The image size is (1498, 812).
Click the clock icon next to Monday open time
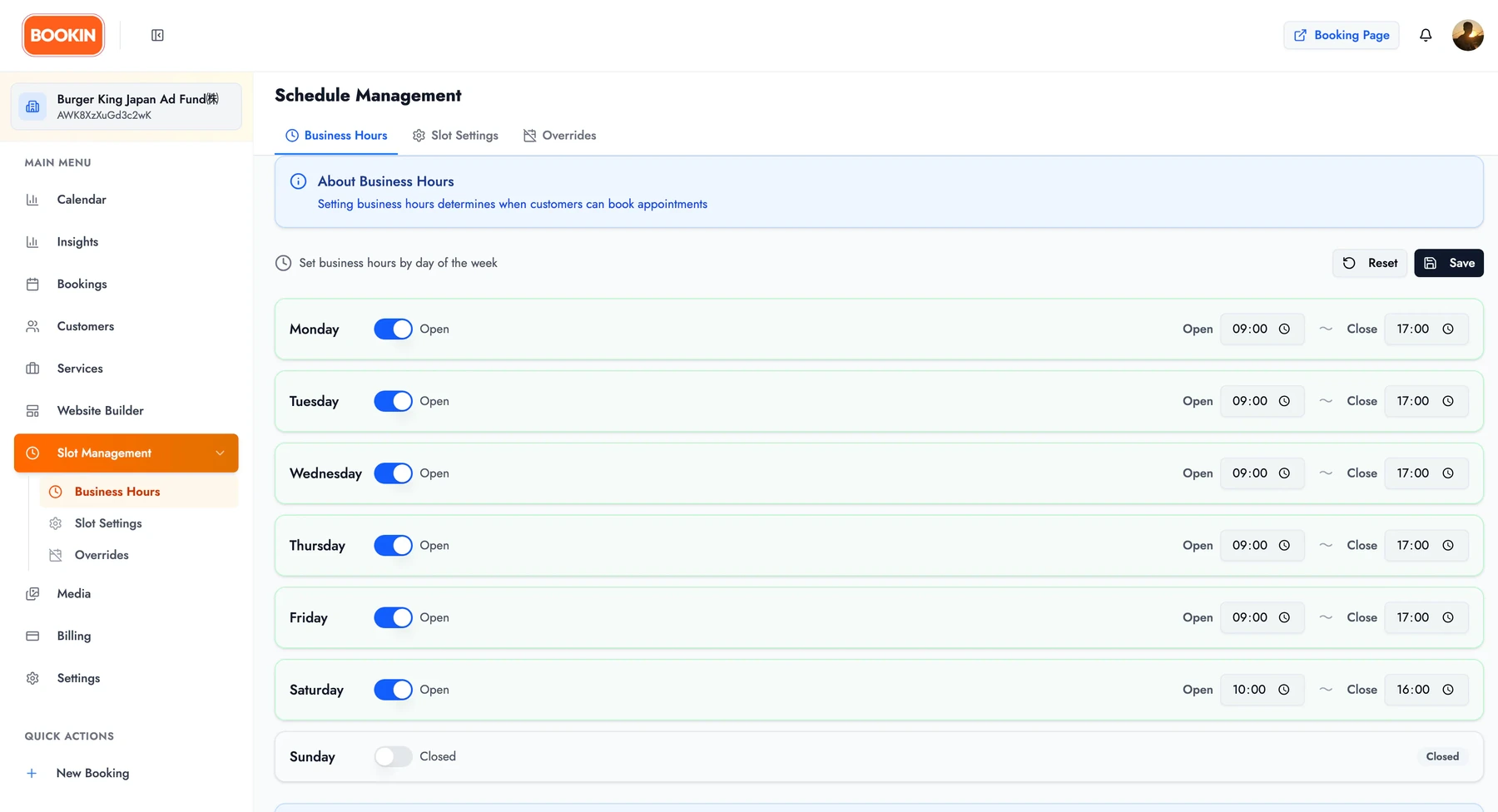tap(1284, 329)
